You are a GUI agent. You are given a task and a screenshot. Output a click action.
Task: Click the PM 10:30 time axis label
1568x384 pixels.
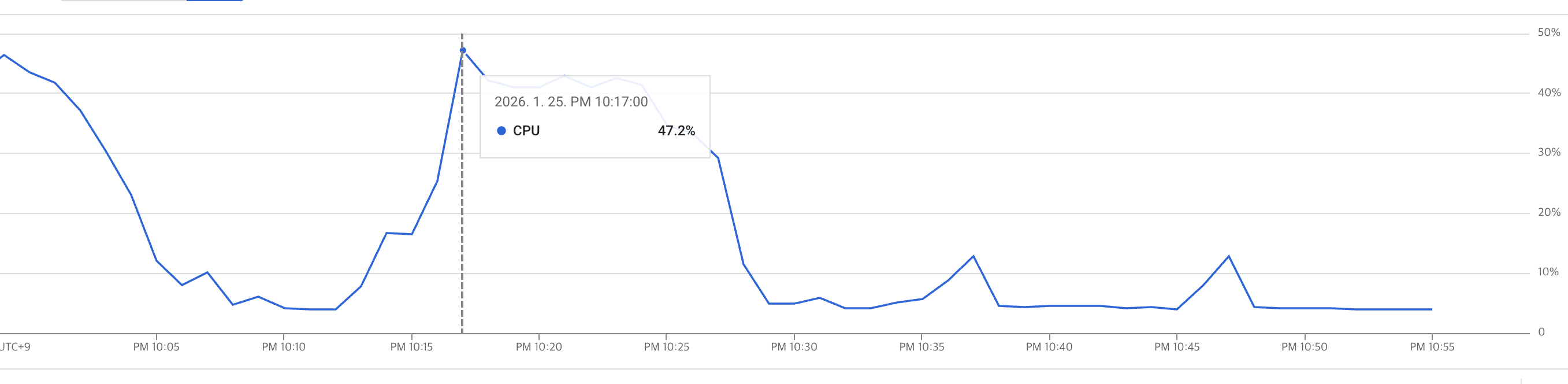(794, 347)
